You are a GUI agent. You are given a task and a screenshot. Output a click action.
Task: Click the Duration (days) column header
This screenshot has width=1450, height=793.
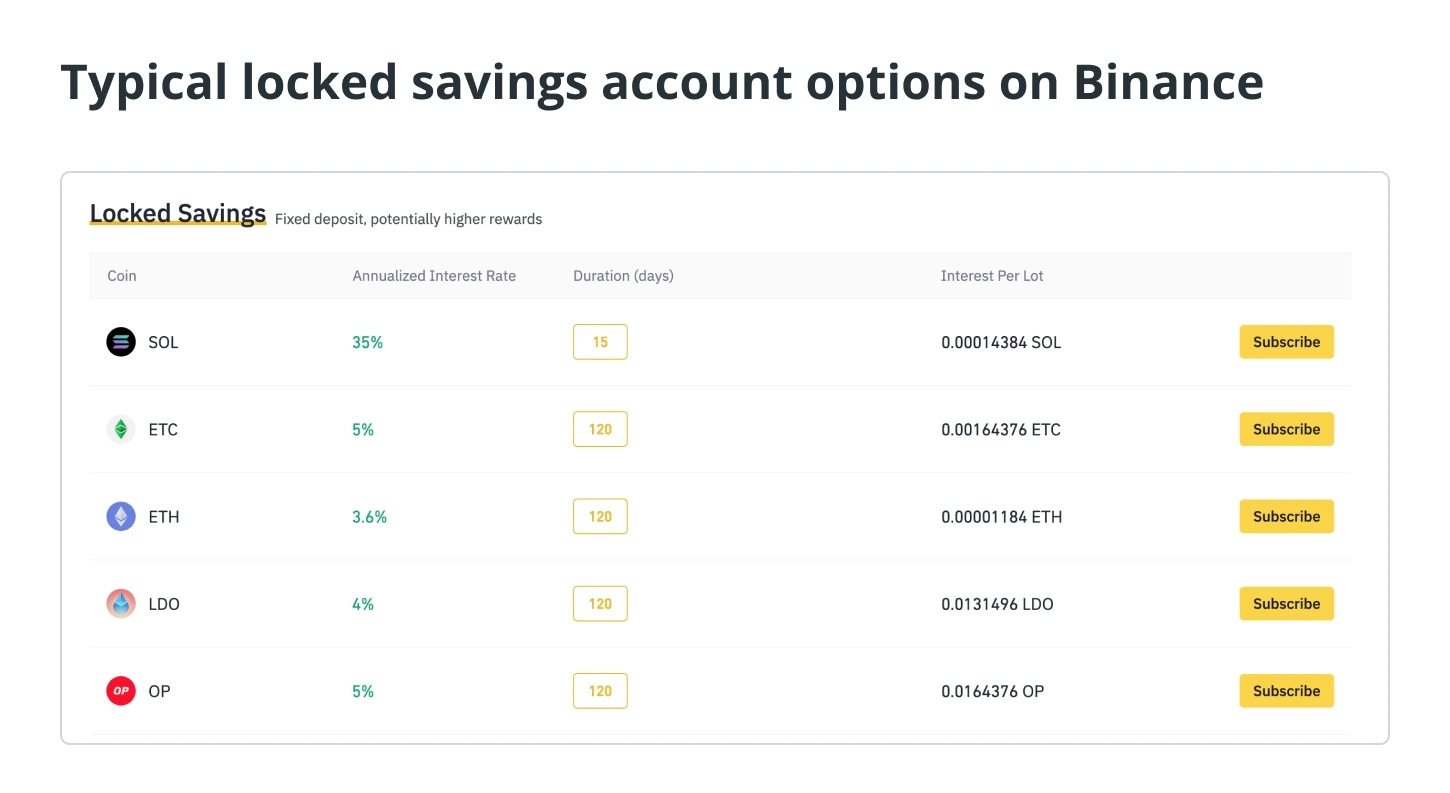click(623, 276)
